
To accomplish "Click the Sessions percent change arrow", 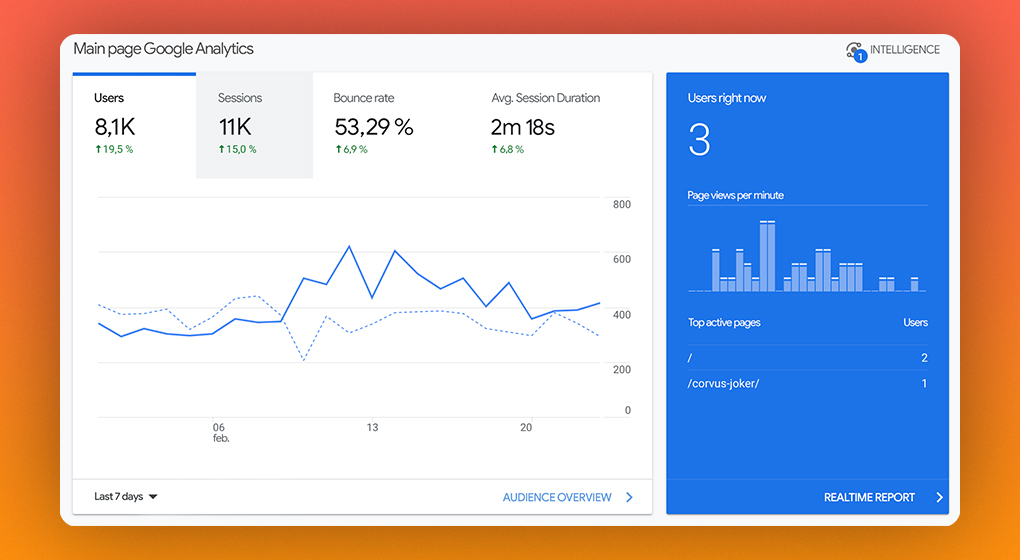I will 222,149.
